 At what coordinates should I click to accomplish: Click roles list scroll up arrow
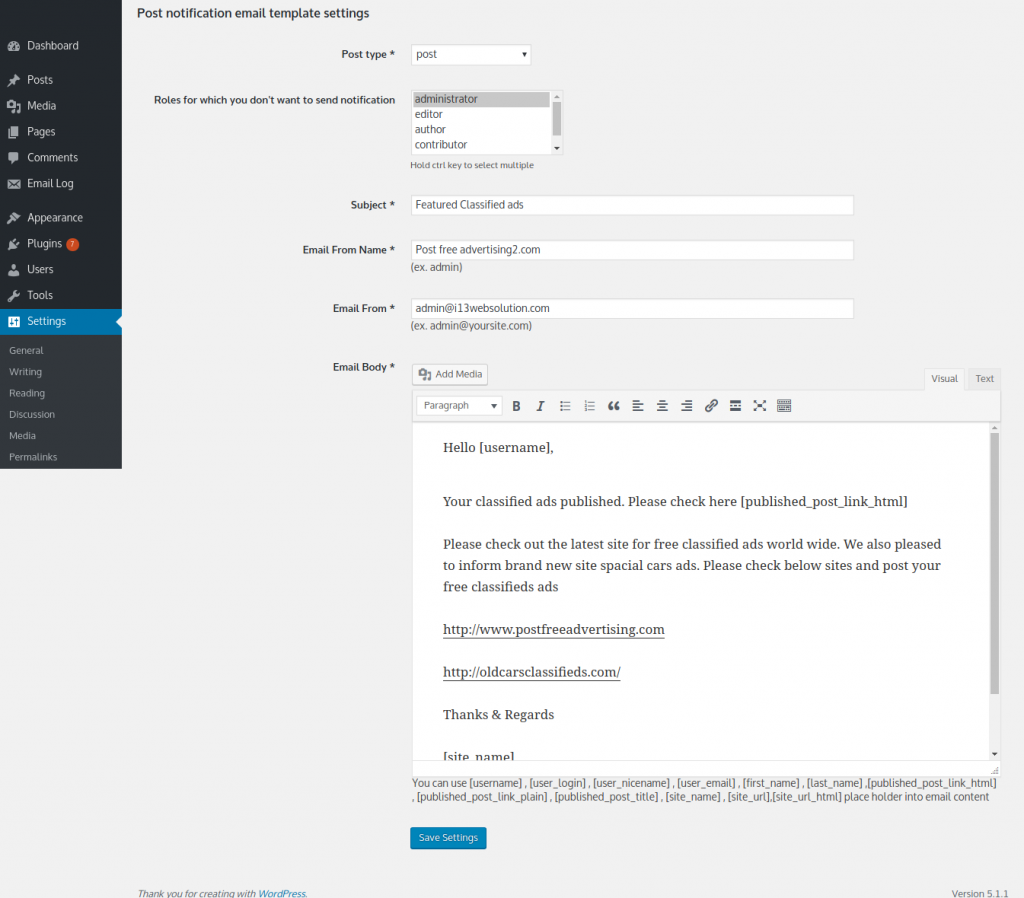[557, 97]
